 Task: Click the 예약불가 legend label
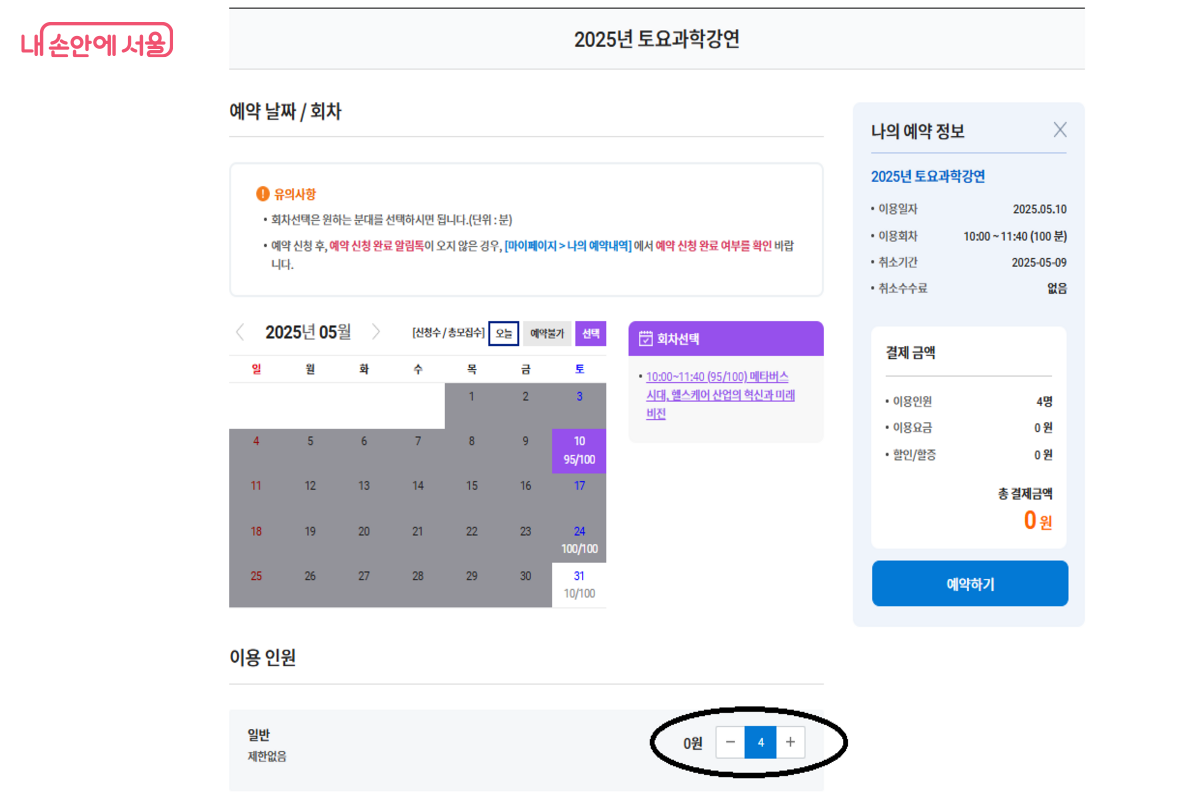click(x=547, y=333)
